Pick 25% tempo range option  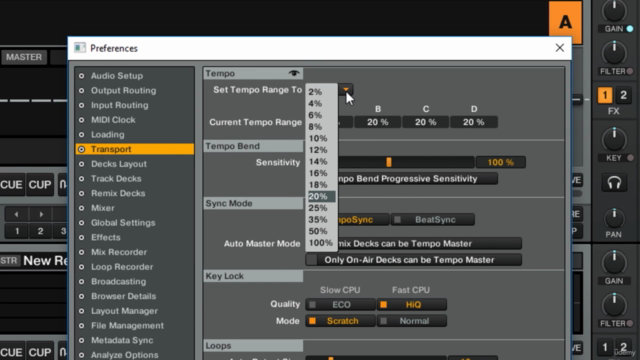point(318,208)
